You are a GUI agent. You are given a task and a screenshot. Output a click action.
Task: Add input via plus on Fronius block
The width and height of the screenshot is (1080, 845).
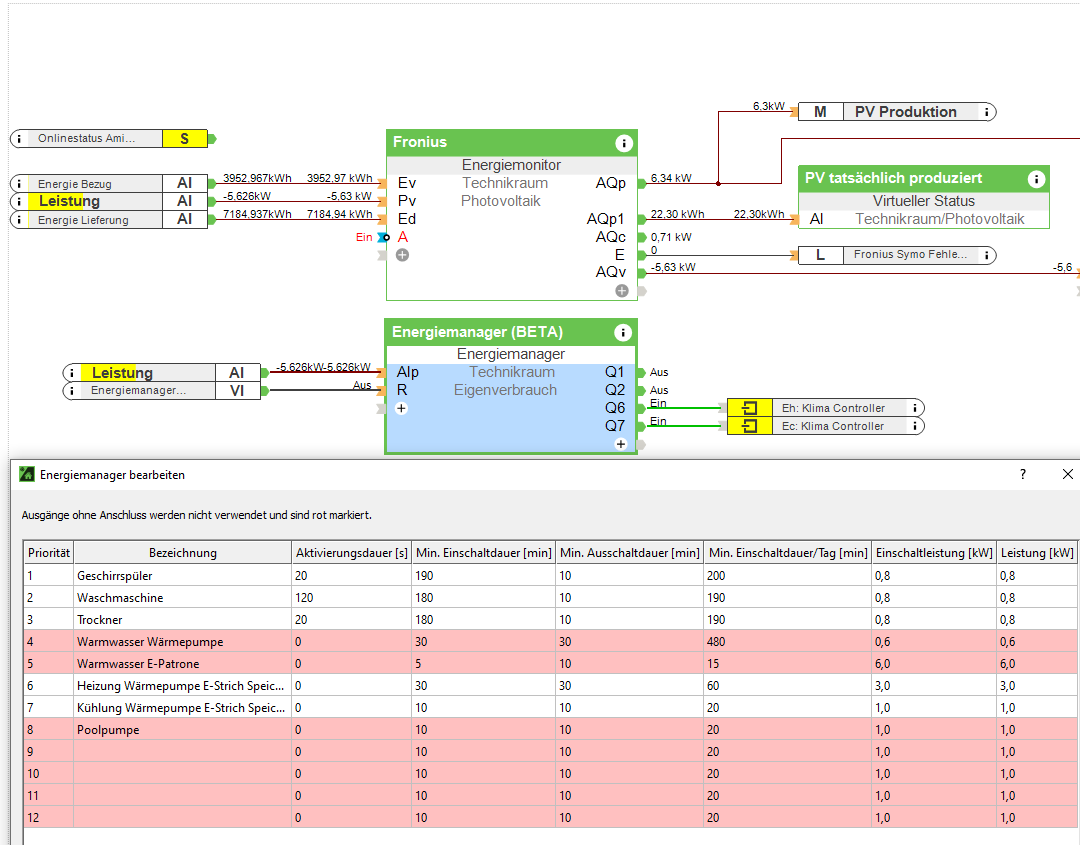click(402, 255)
